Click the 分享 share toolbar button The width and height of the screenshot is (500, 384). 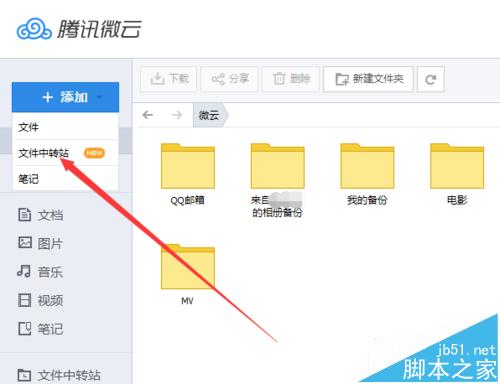tap(229, 79)
